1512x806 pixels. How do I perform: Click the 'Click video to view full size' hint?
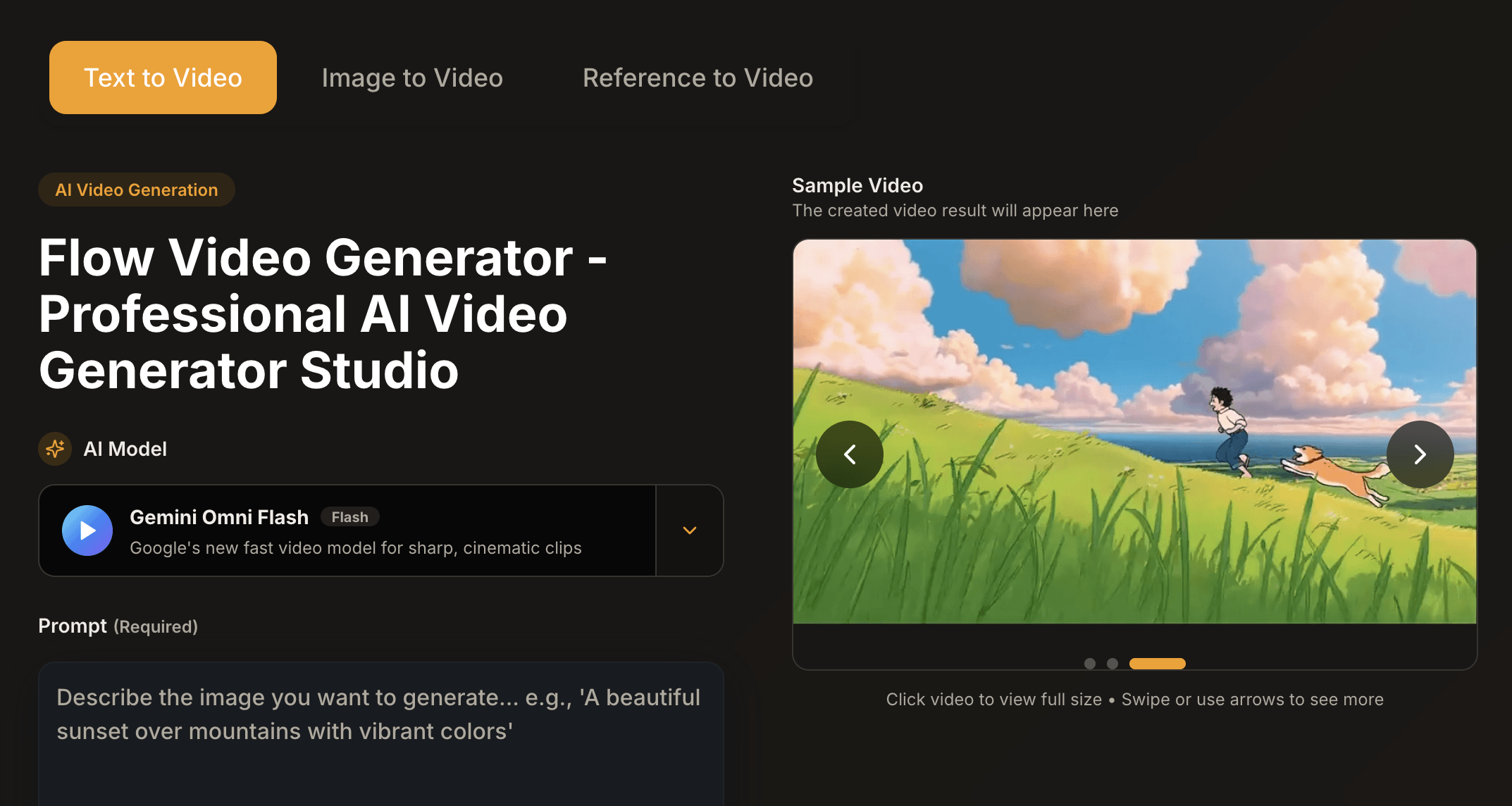coord(994,700)
